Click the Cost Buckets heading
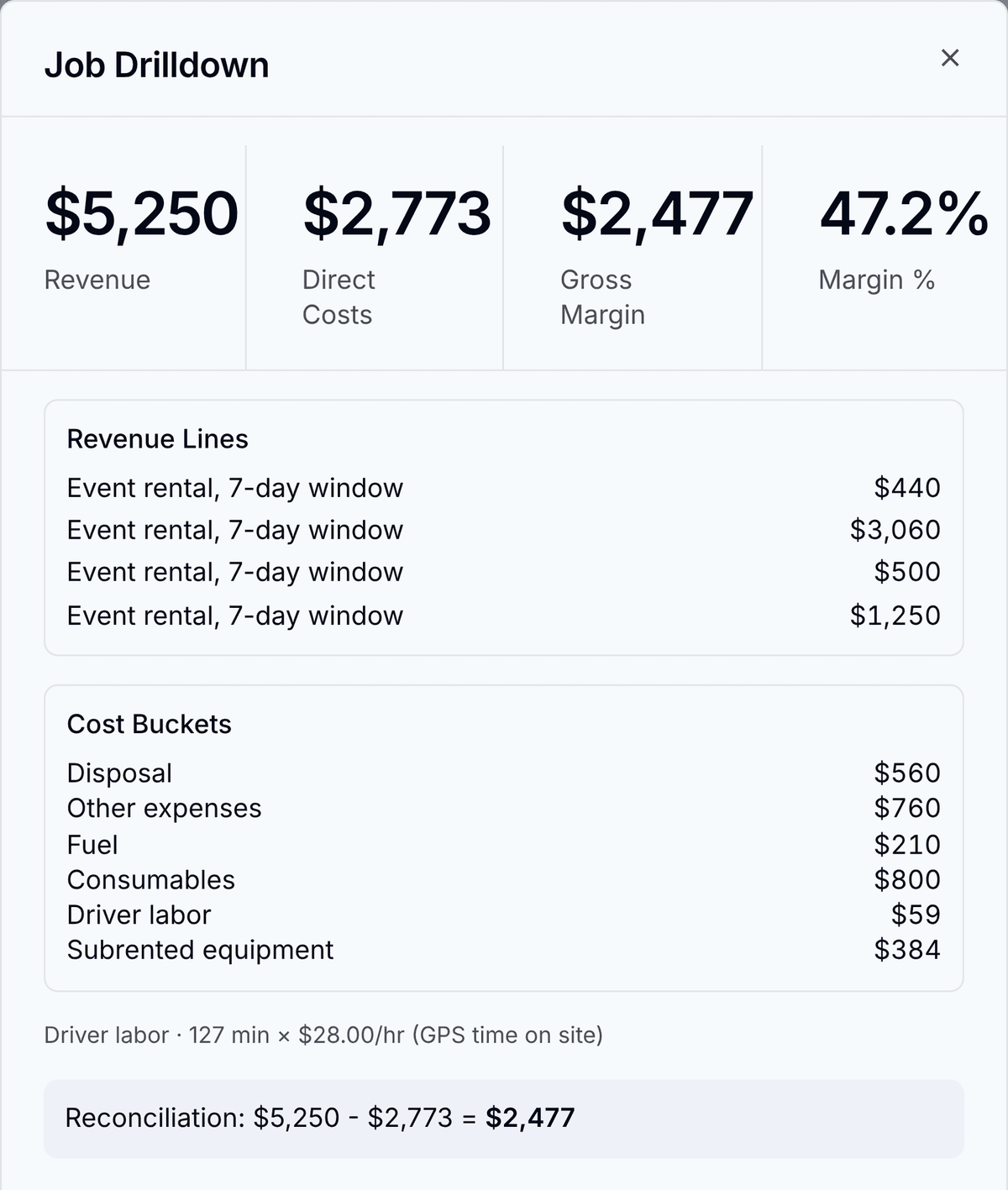Screen dimensions: 1008x1190 (x=150, y=724)
